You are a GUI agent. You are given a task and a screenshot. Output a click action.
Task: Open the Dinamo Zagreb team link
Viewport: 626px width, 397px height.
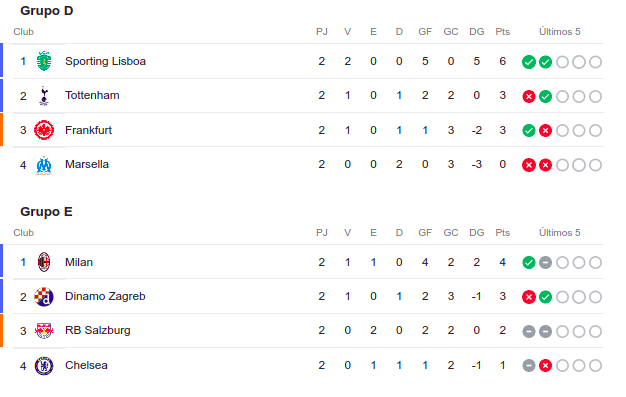pos(105,296)
